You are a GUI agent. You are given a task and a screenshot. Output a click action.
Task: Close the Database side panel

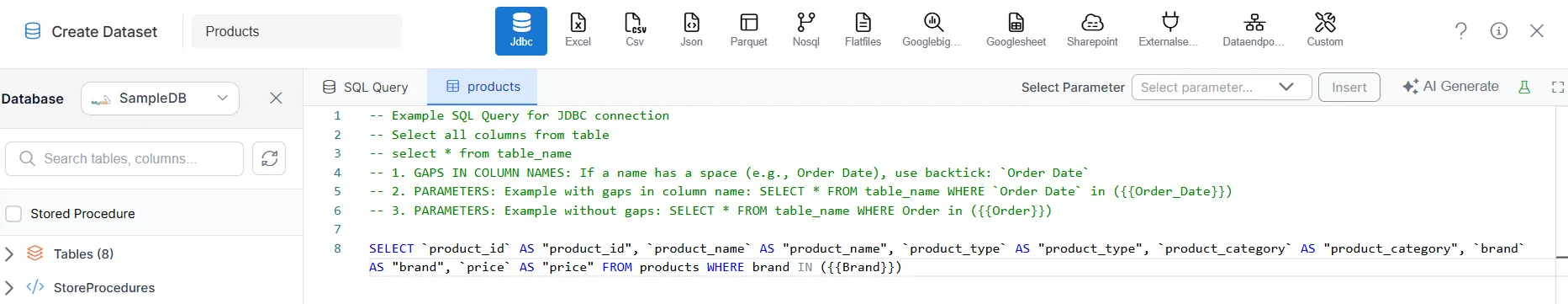[276, 99]
